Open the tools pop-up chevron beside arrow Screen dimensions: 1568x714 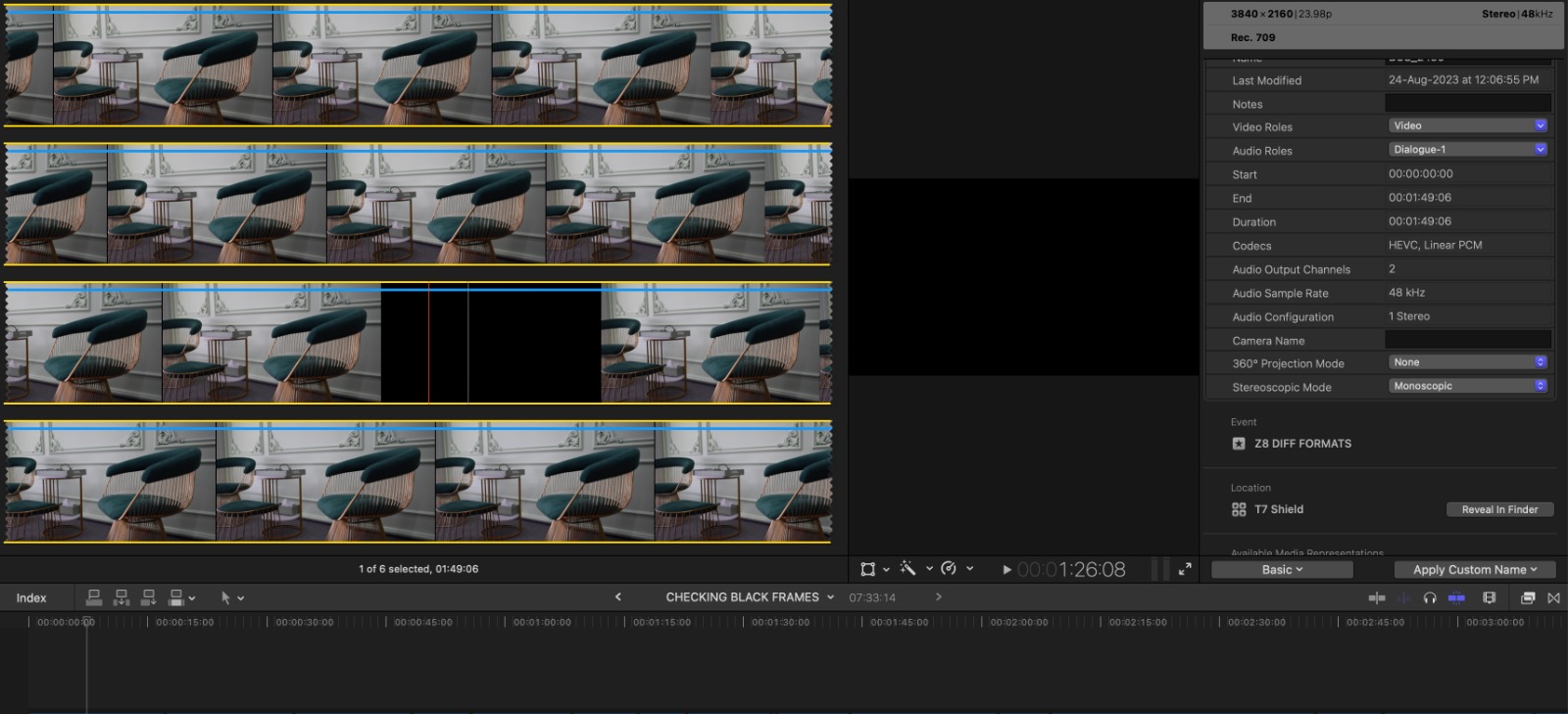click(x=241, y=597)
